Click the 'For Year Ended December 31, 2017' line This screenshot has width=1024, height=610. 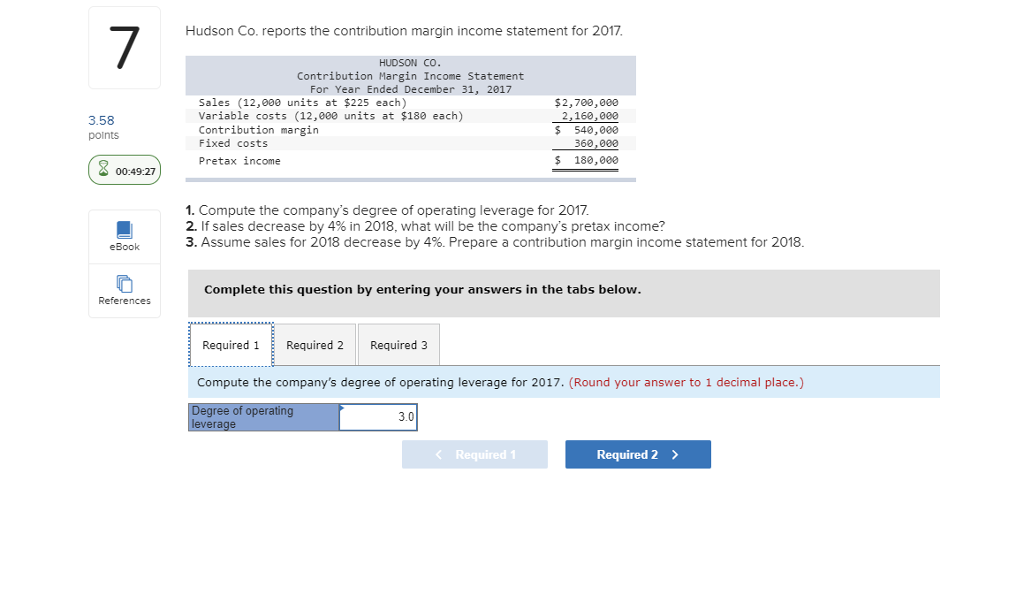coord(411,89)
